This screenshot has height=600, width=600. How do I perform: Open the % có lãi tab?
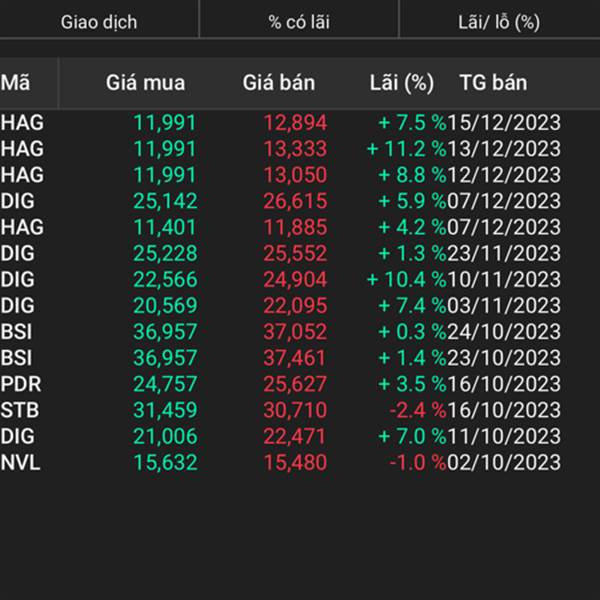point(299,22)
